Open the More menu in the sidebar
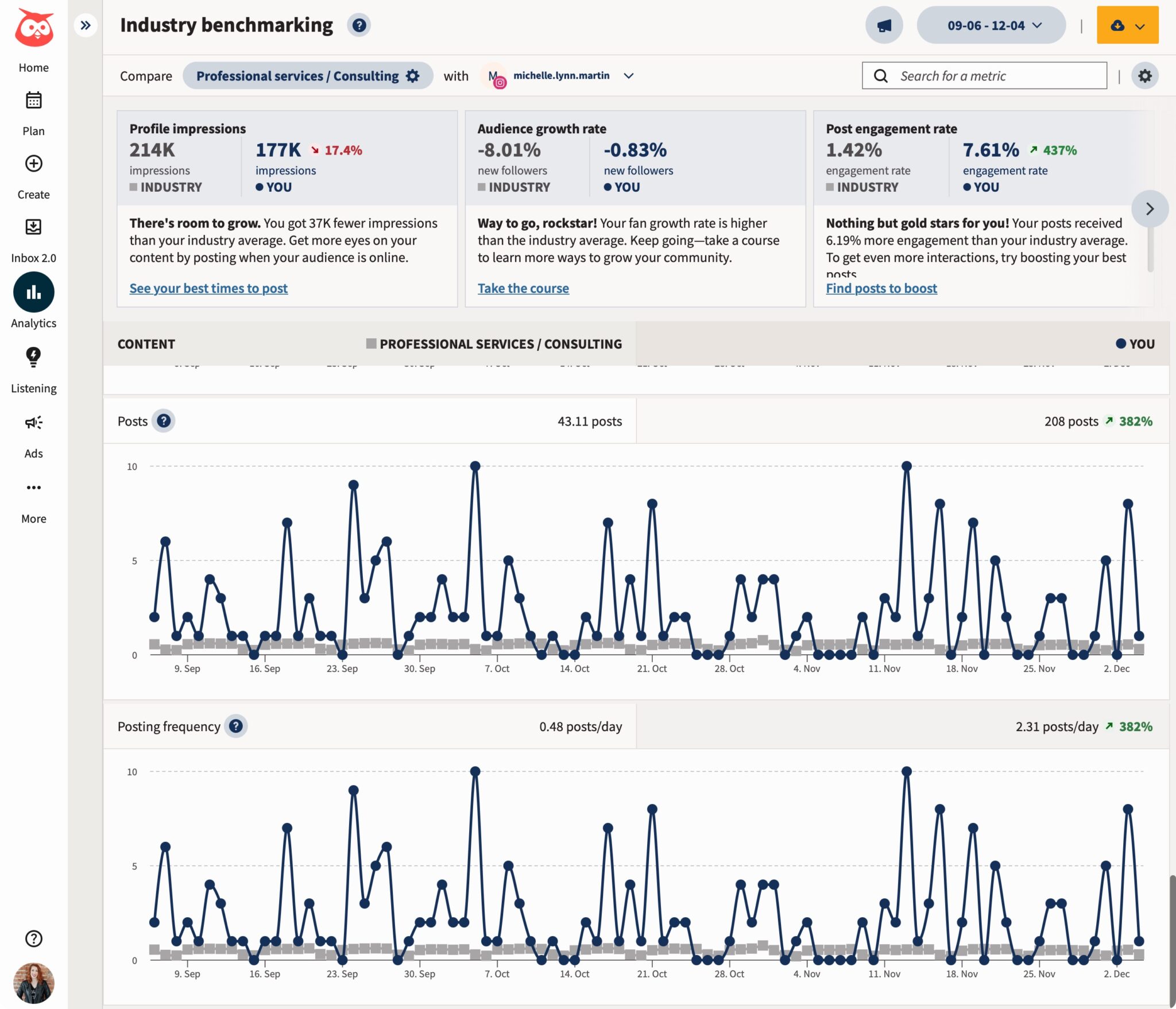Viewport: 1176px width, 1009px height. coord(33,487)
